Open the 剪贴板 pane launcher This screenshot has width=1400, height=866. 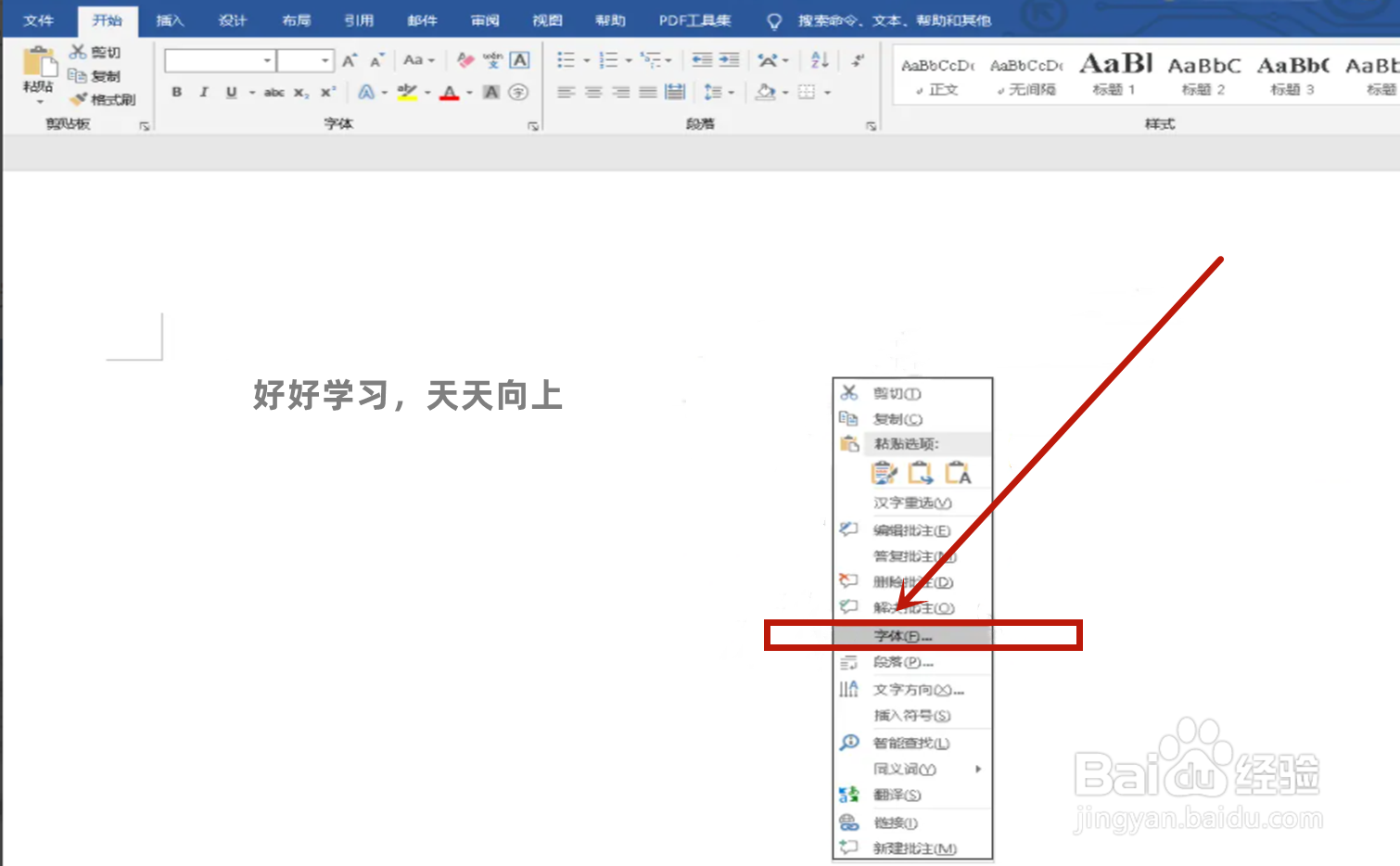(x=145, y=126)
